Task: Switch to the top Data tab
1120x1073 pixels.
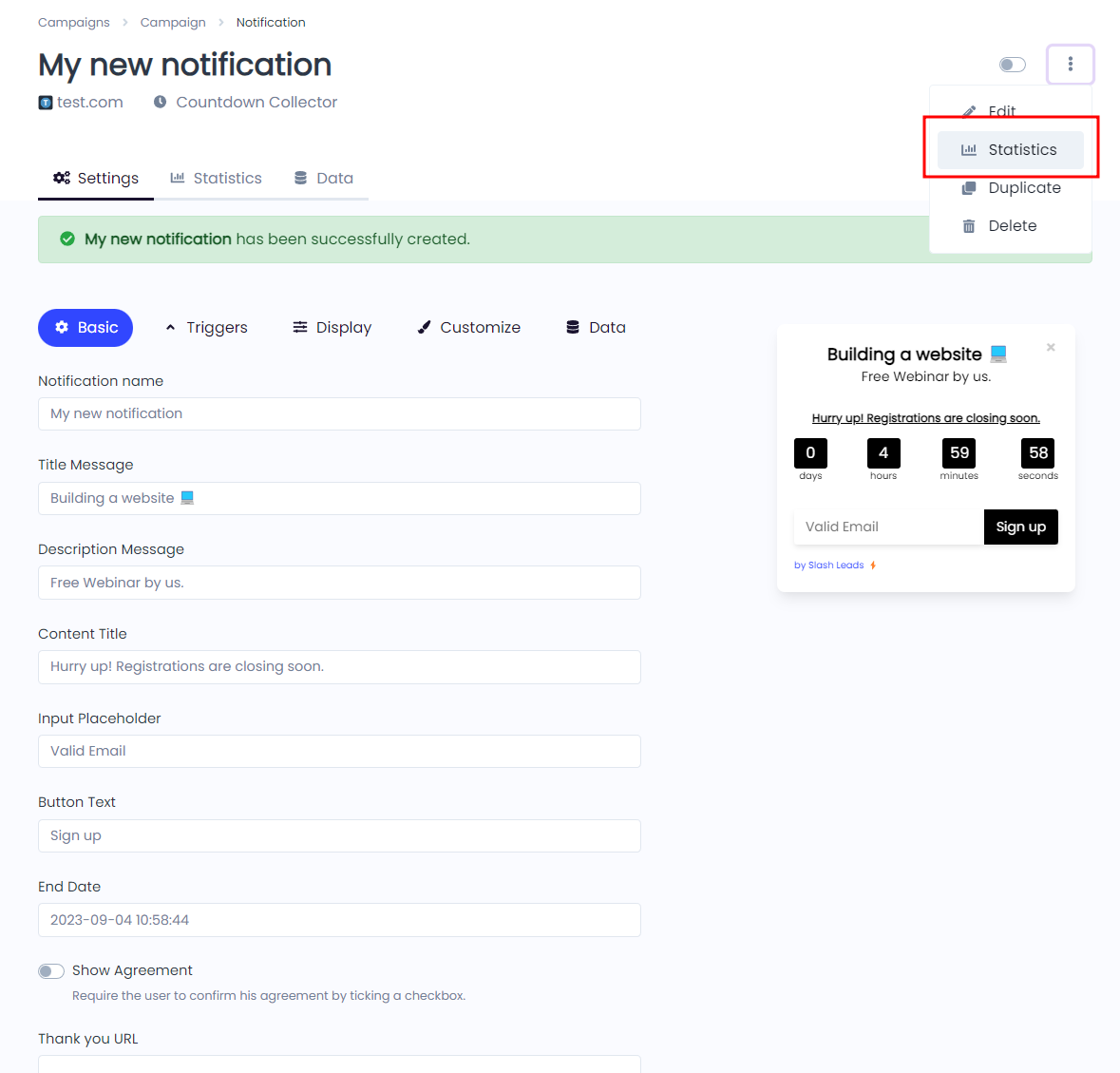Action: click(x=324, y=178)
